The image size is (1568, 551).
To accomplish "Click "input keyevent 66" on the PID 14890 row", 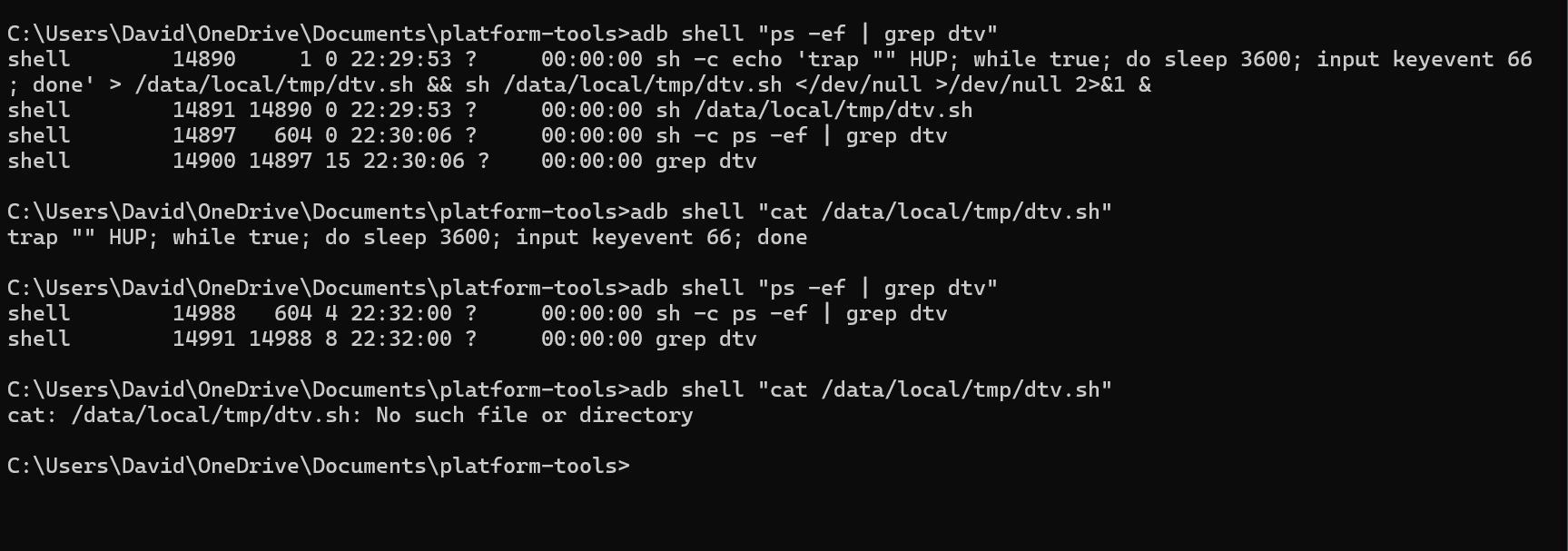I will tap(1424, 59).
